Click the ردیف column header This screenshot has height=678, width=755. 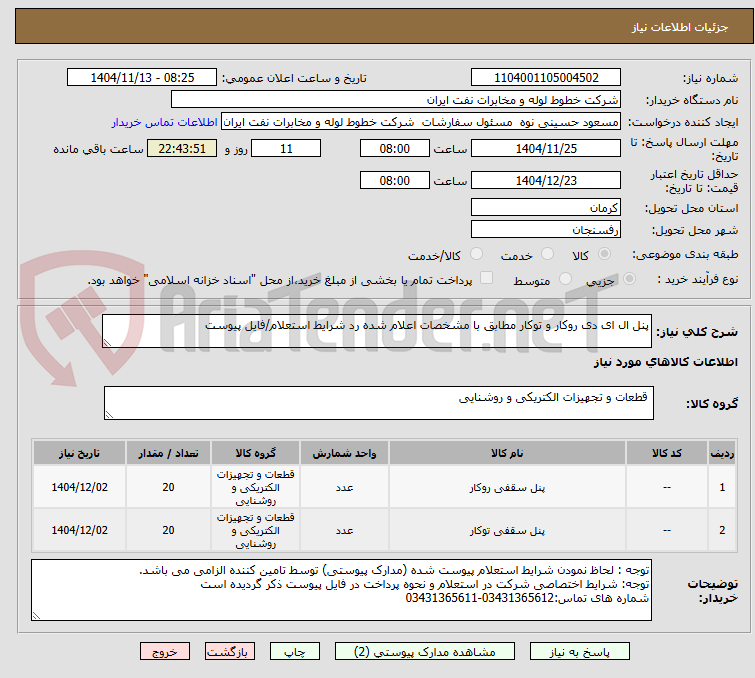[x=722, y=453]
